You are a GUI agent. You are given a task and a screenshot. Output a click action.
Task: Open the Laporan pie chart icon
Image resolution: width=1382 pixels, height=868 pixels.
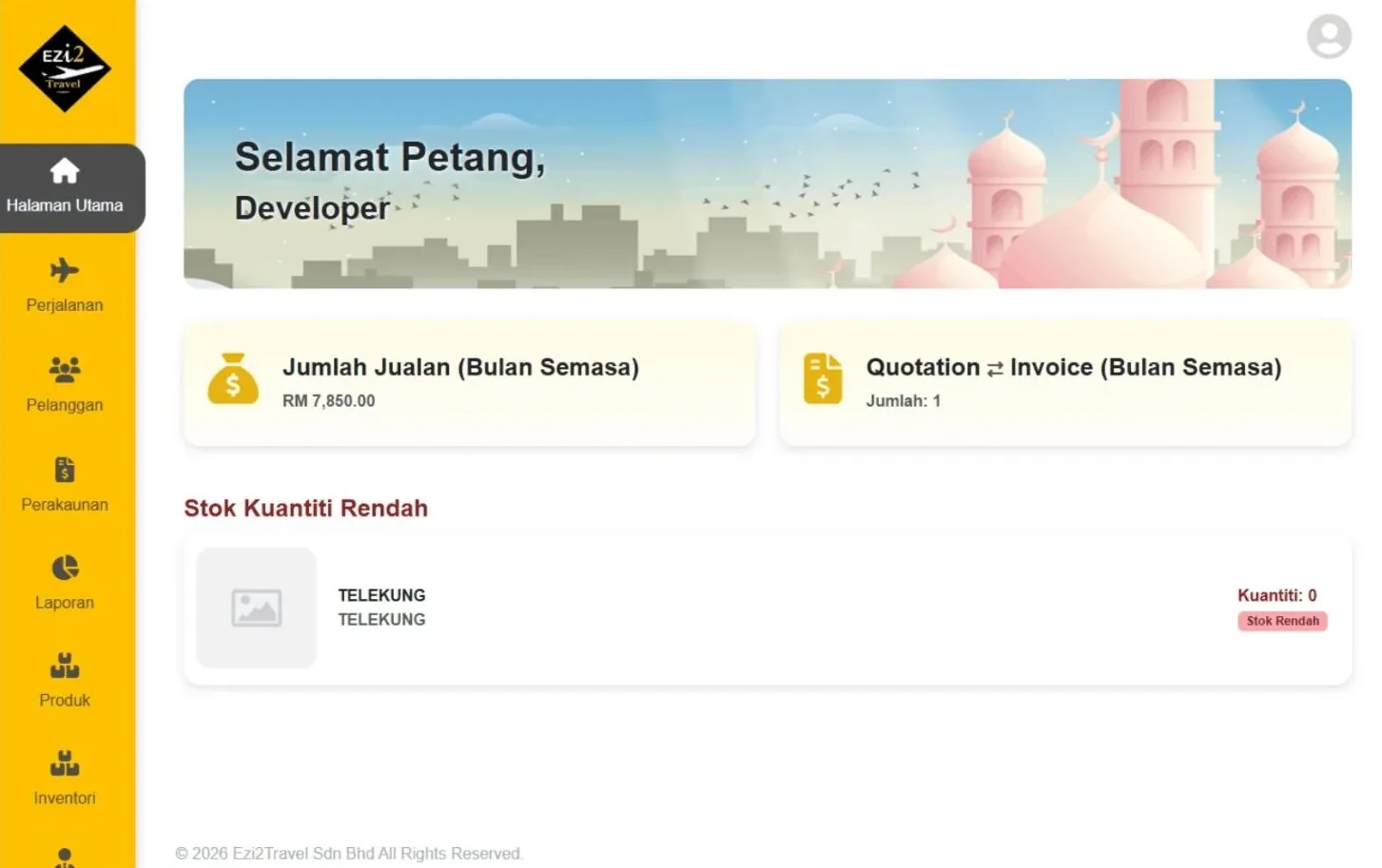[x=65, y=568]
